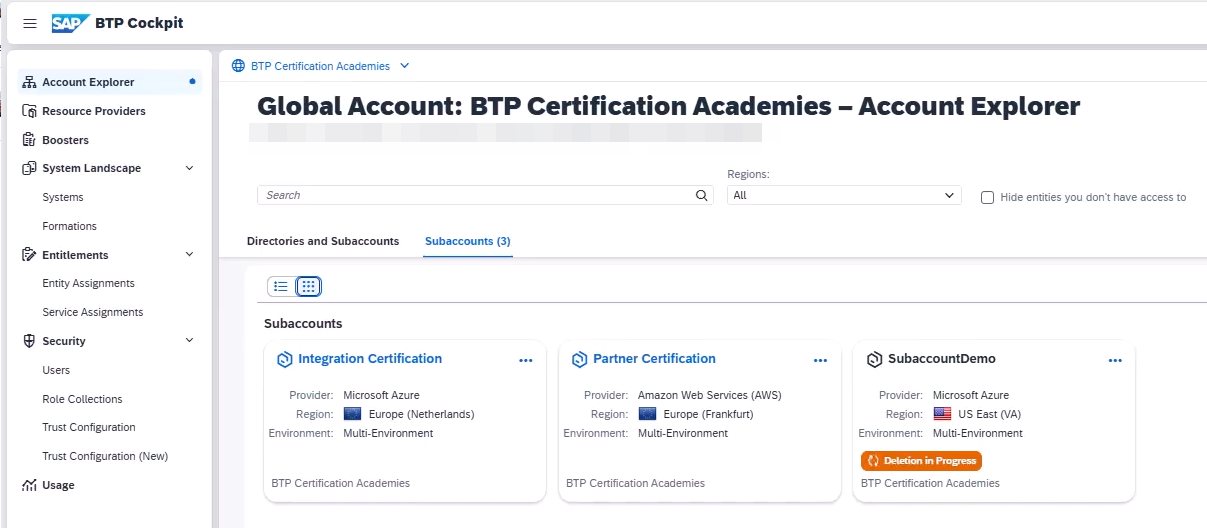Open the hamburger navigation menu
Image resolution: width=1207 pixels, height=528 pixels.
[x=30, y=23]
